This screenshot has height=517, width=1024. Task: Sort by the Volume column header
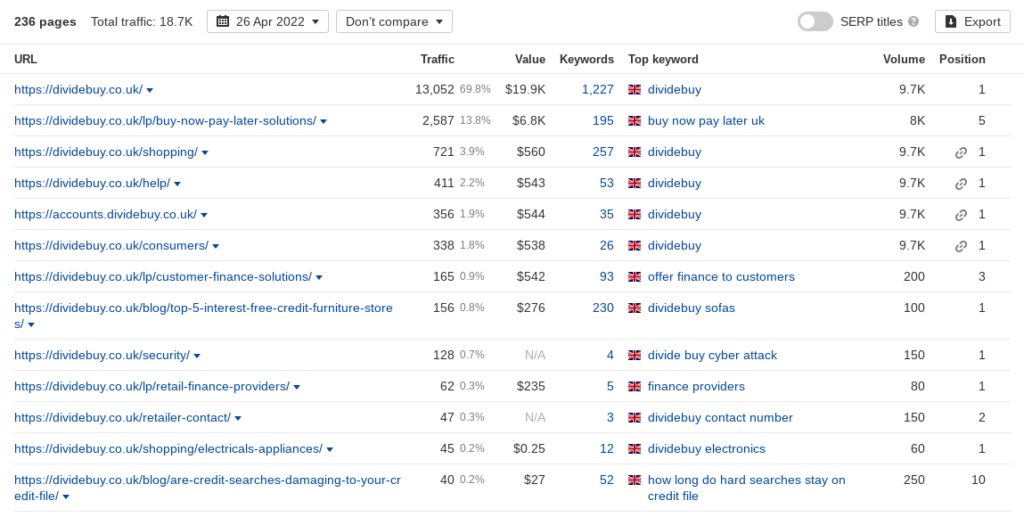(904, 59)
